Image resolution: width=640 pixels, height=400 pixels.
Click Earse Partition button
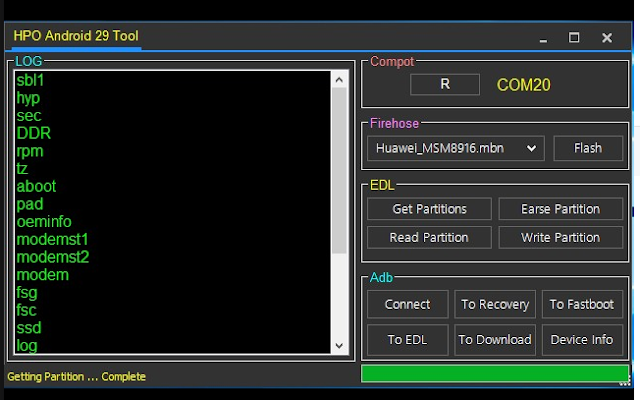pyautogui.click(x=560, y=209)
